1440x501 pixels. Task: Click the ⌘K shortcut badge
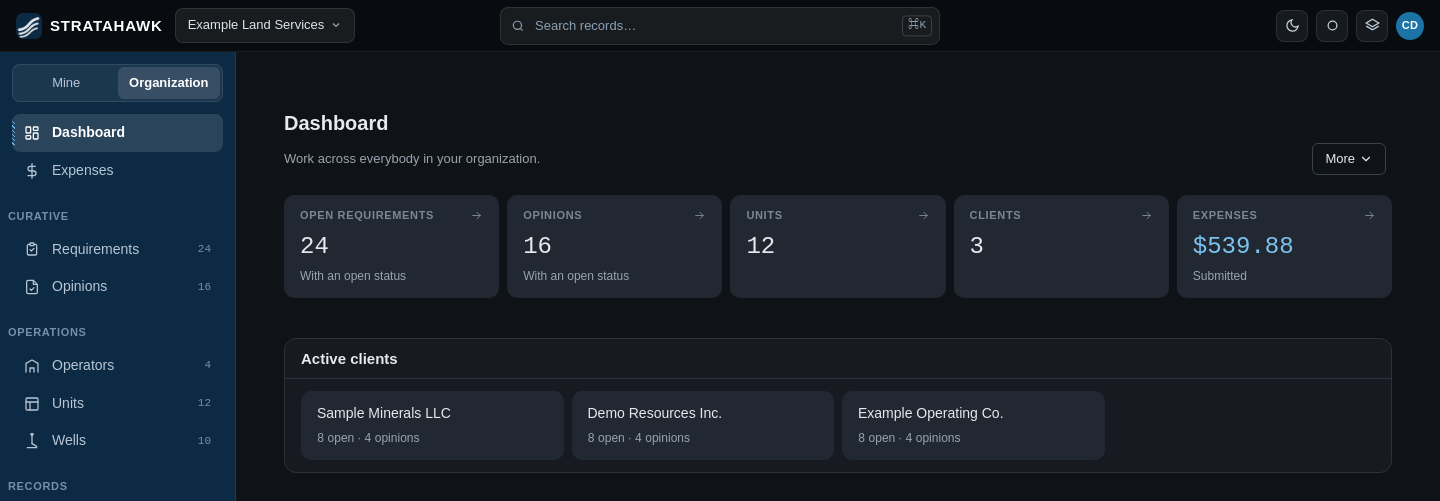point(917,25)
